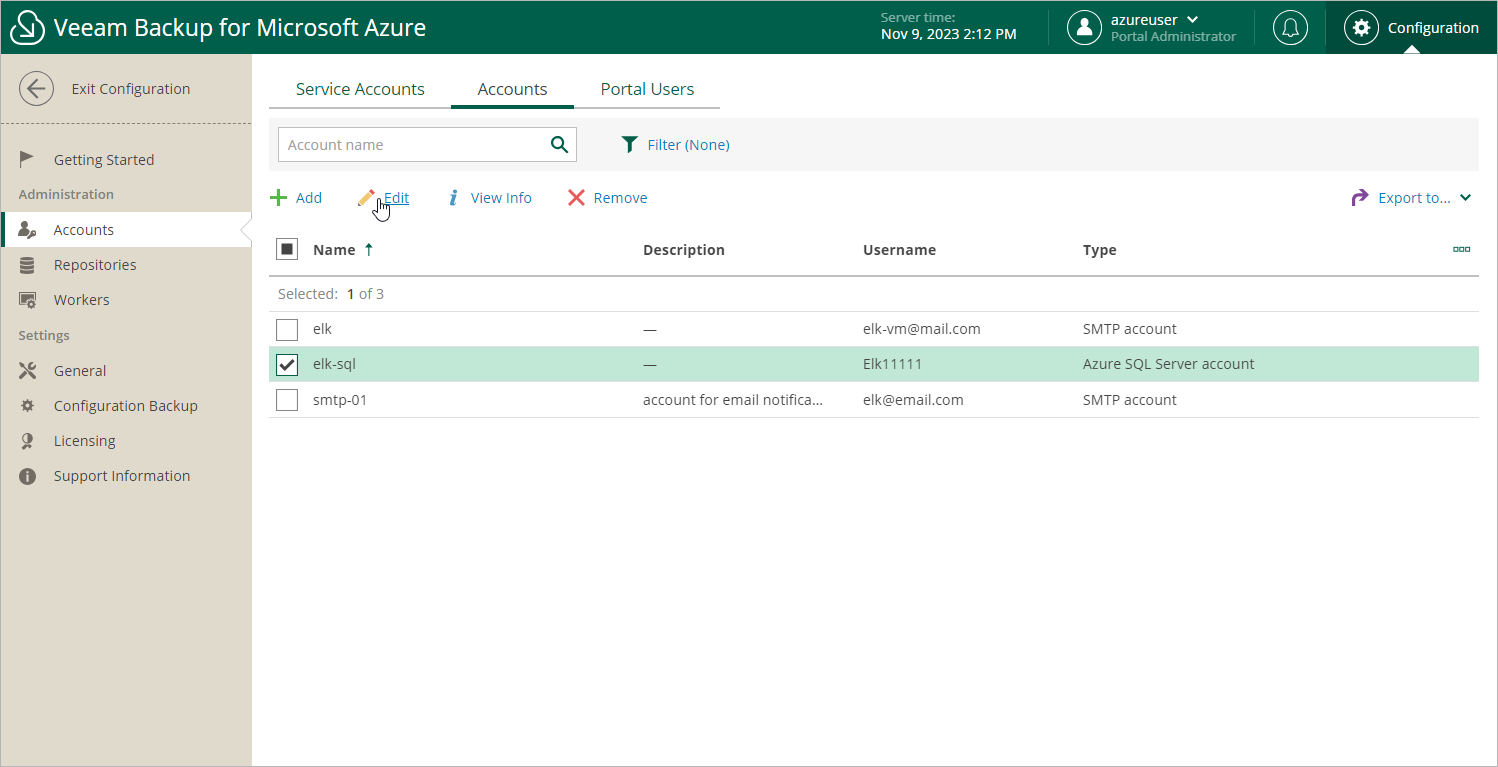Click username elk@email.com

913,400
